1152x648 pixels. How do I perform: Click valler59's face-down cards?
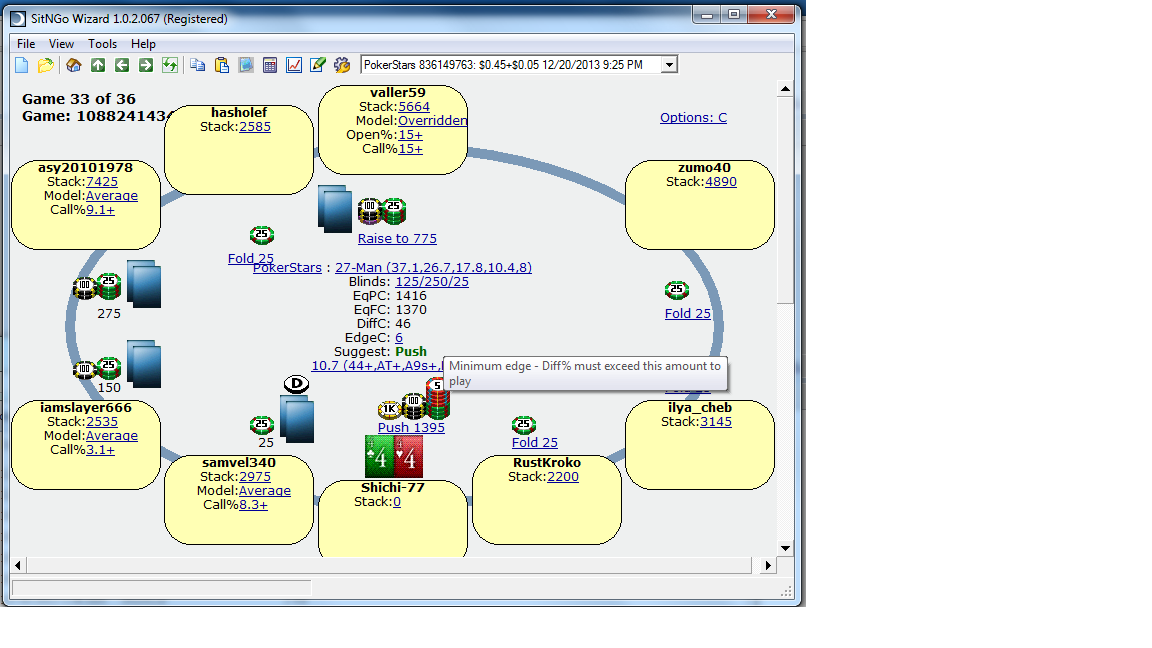pyautogui.click(x=335, y=209)
